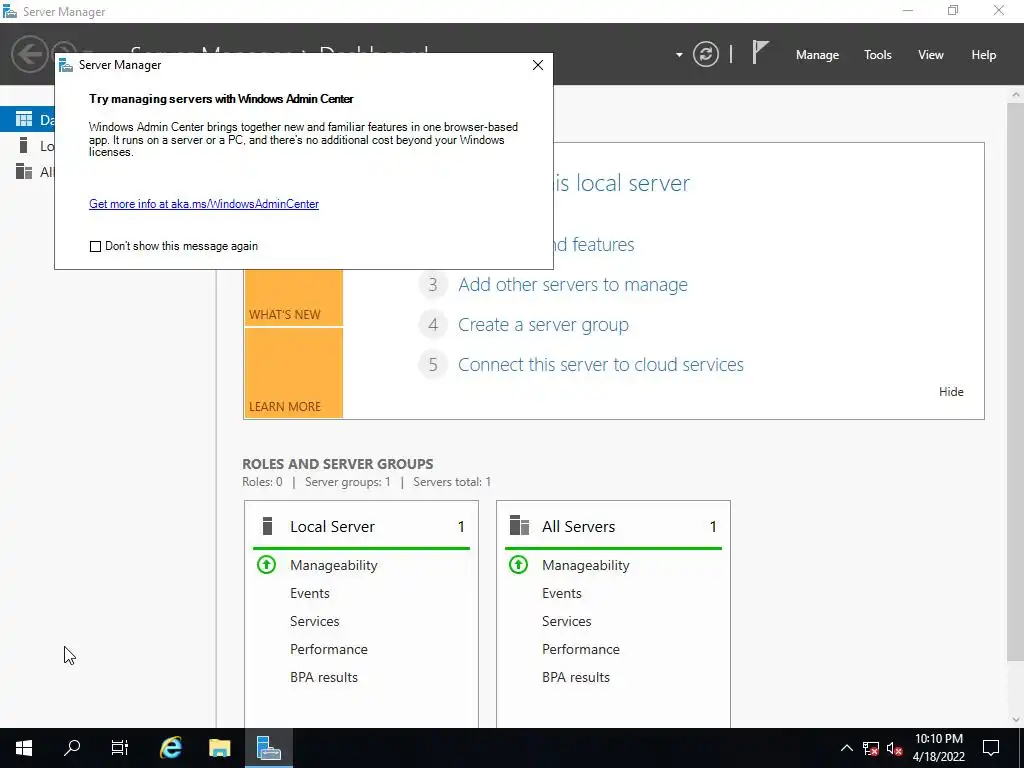
Task: Open Performance under All Servers
Action: [x=581, y=649]
